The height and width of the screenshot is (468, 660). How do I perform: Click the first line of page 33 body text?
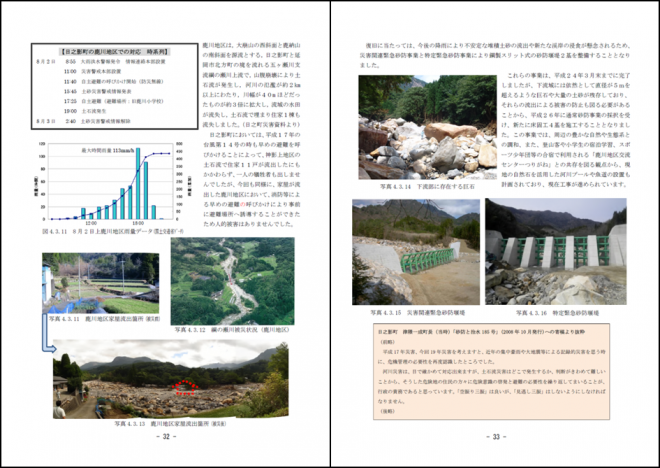pyautogui.click(x=498, y=45)
